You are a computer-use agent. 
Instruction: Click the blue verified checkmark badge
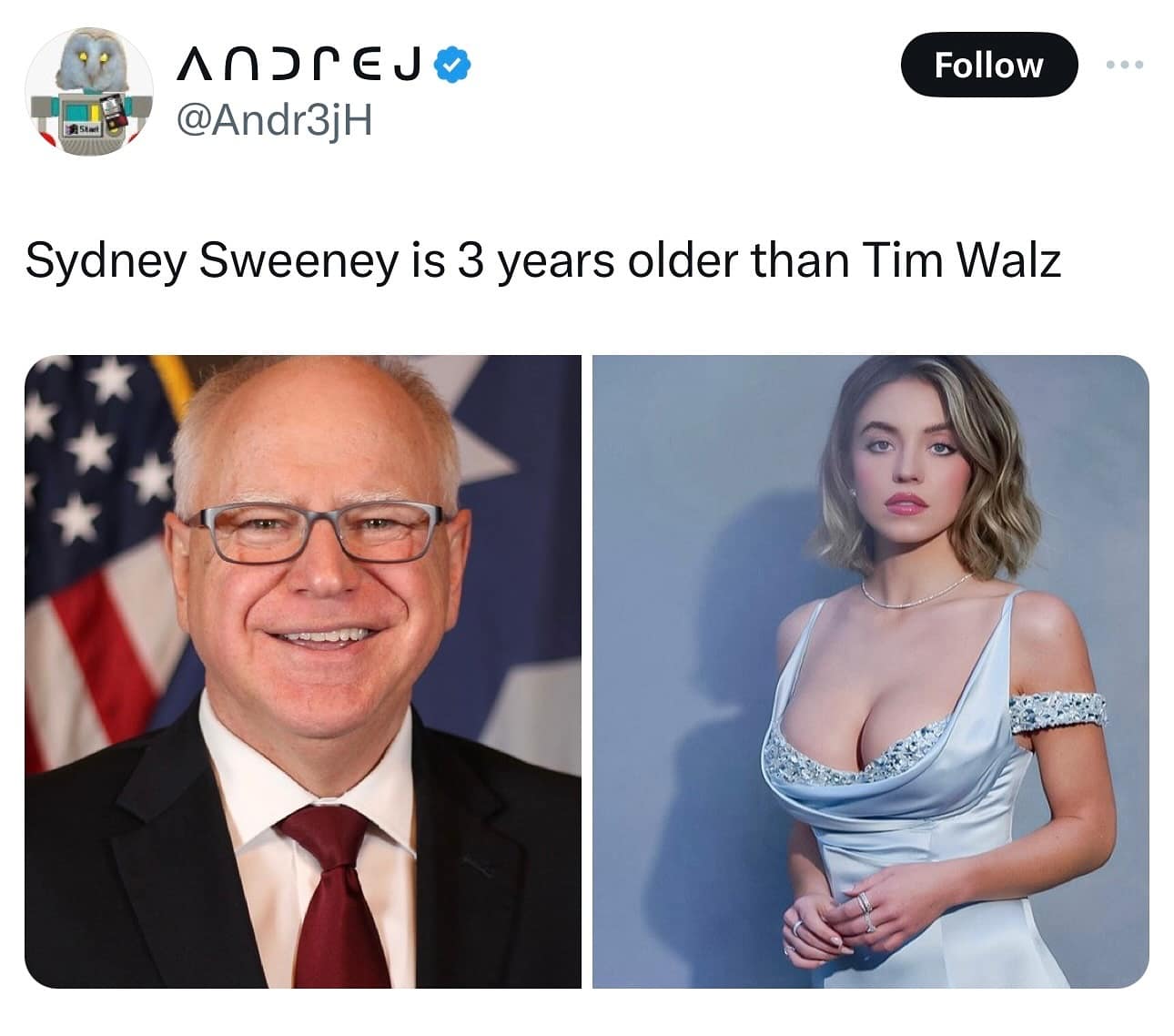[454, 65]
